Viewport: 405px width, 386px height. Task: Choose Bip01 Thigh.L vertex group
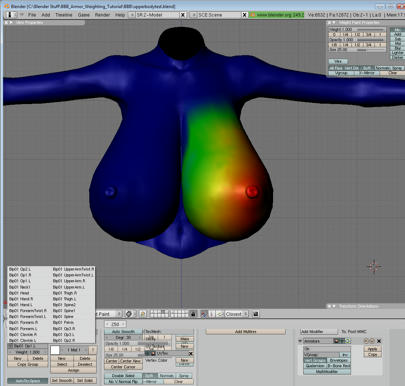pyautogui.click(x=65, y=299)
